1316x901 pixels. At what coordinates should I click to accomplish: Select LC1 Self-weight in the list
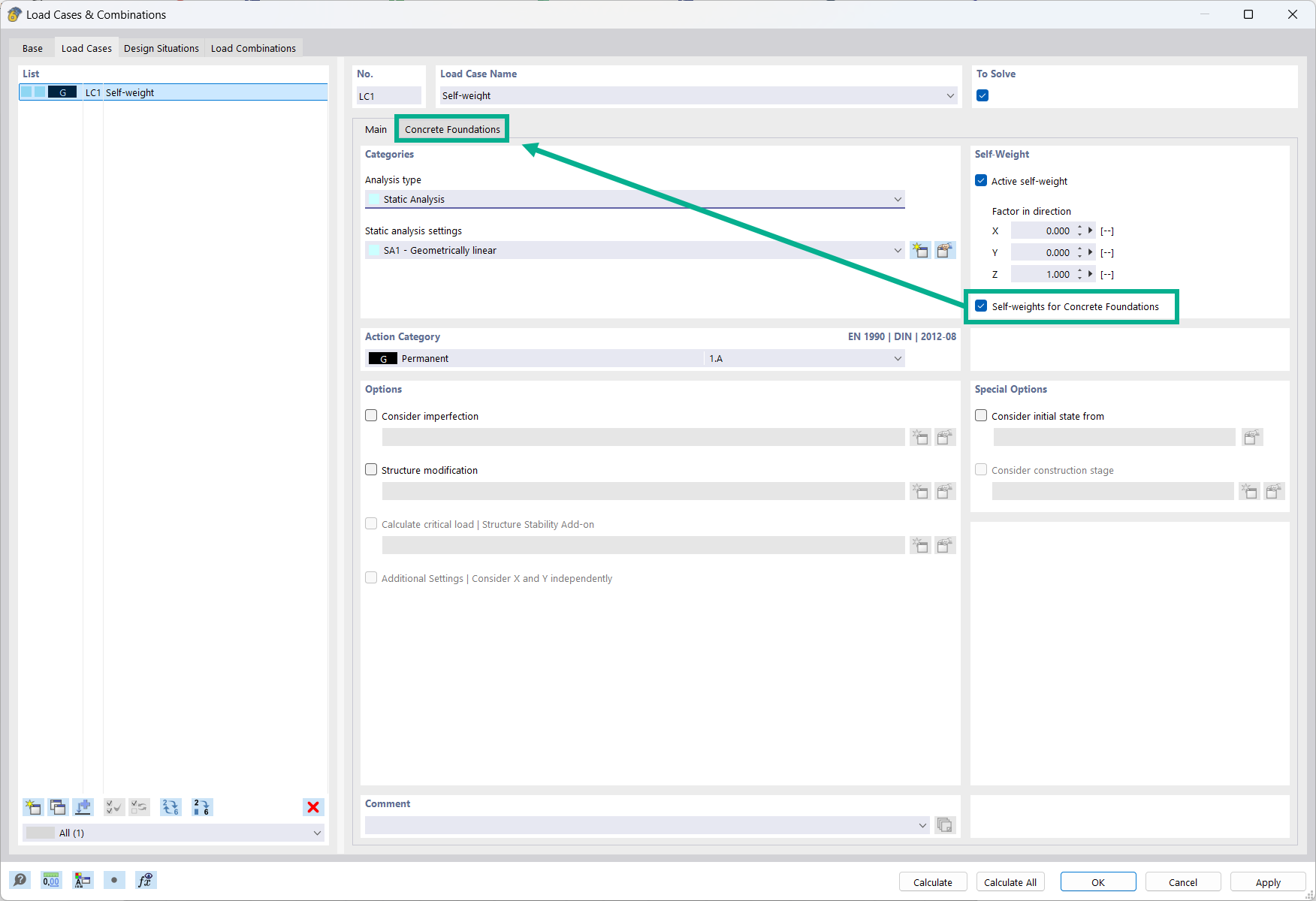(174, 92)
